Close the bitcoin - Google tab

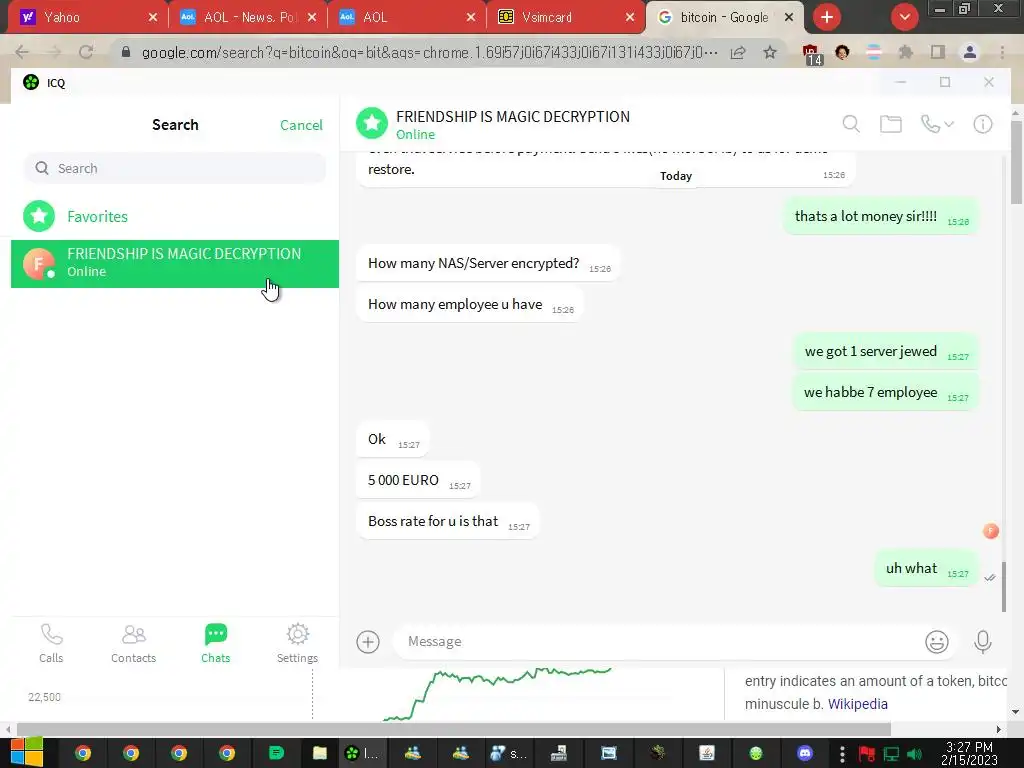(789, 17)
